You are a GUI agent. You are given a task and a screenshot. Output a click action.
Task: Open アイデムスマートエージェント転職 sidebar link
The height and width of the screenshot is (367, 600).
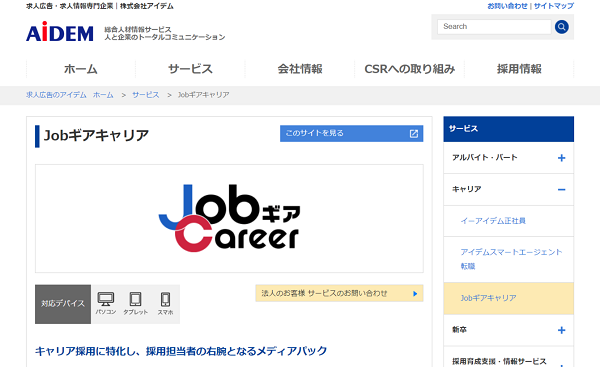[511, 259]
